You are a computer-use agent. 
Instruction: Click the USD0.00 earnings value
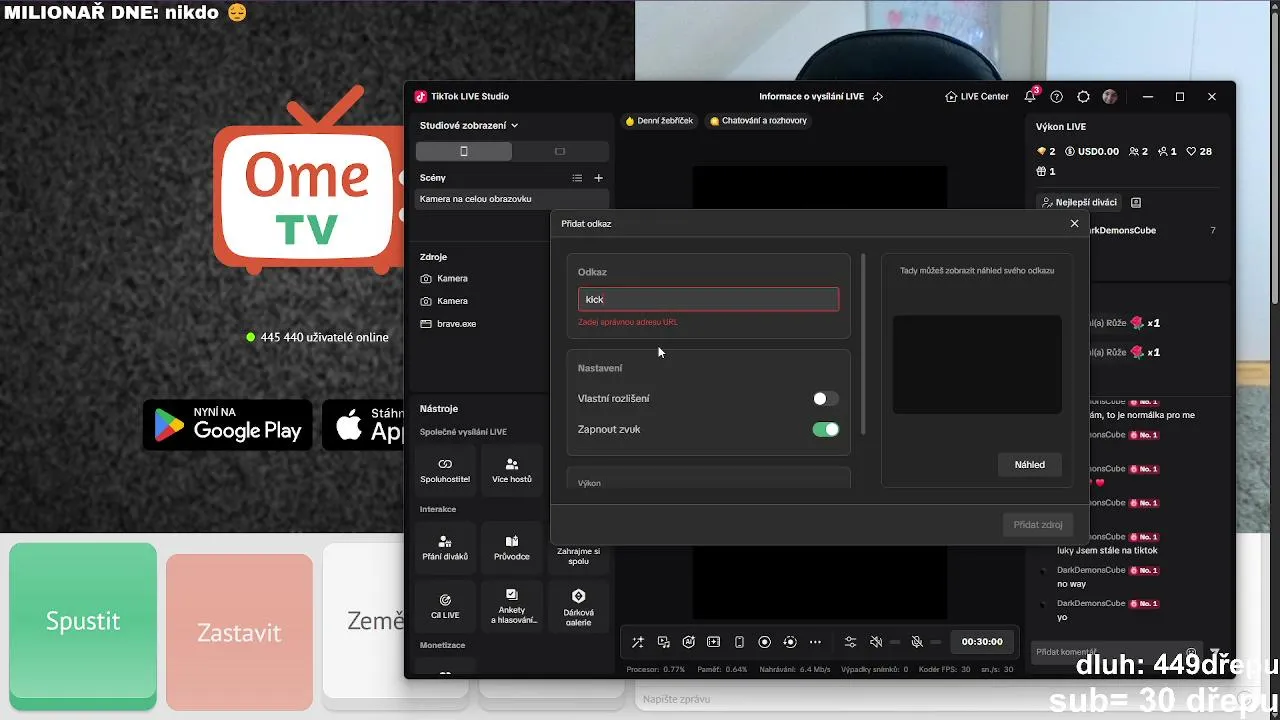(1091, 152)
